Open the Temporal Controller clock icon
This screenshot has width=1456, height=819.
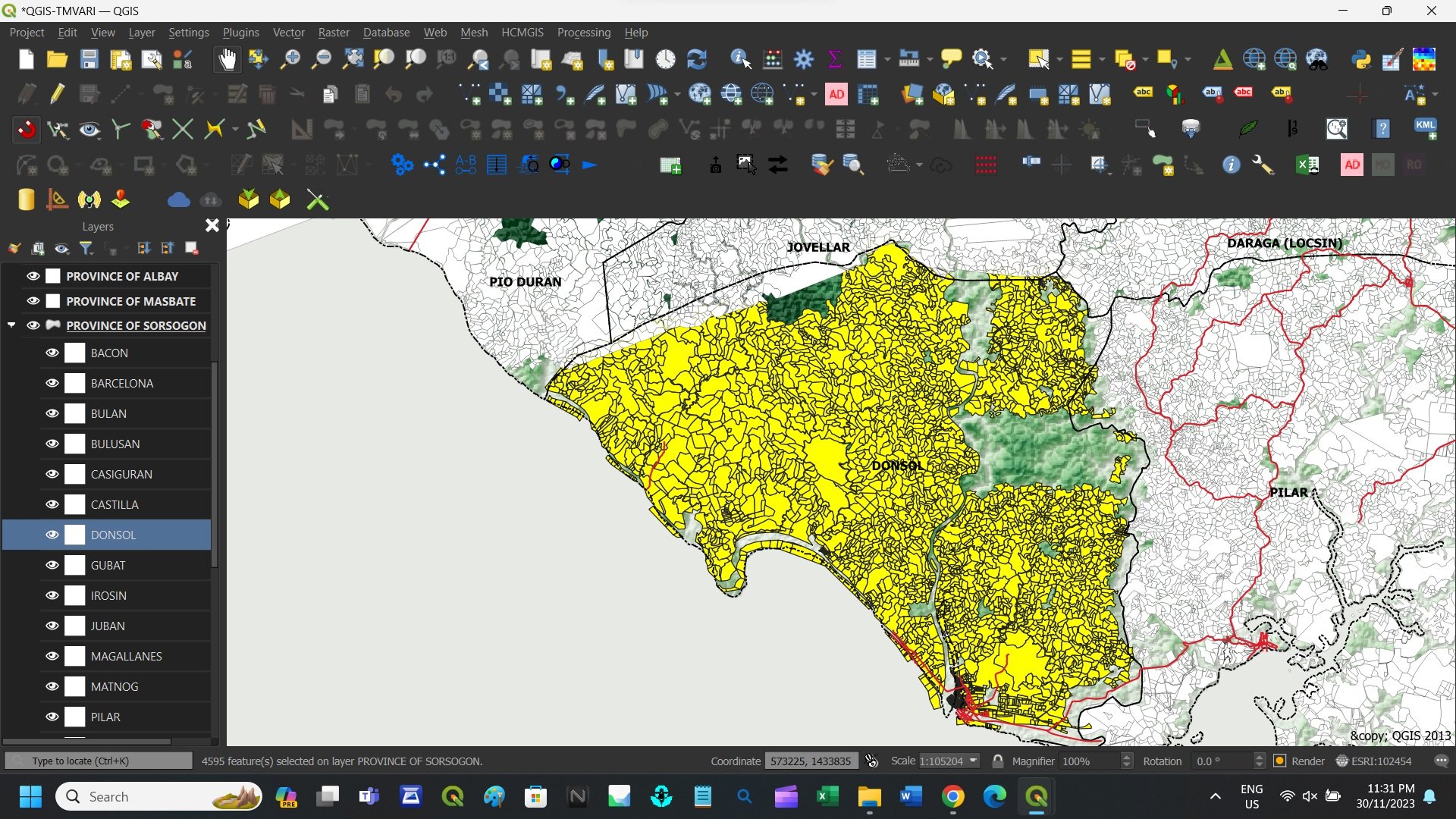pos(665,59)
